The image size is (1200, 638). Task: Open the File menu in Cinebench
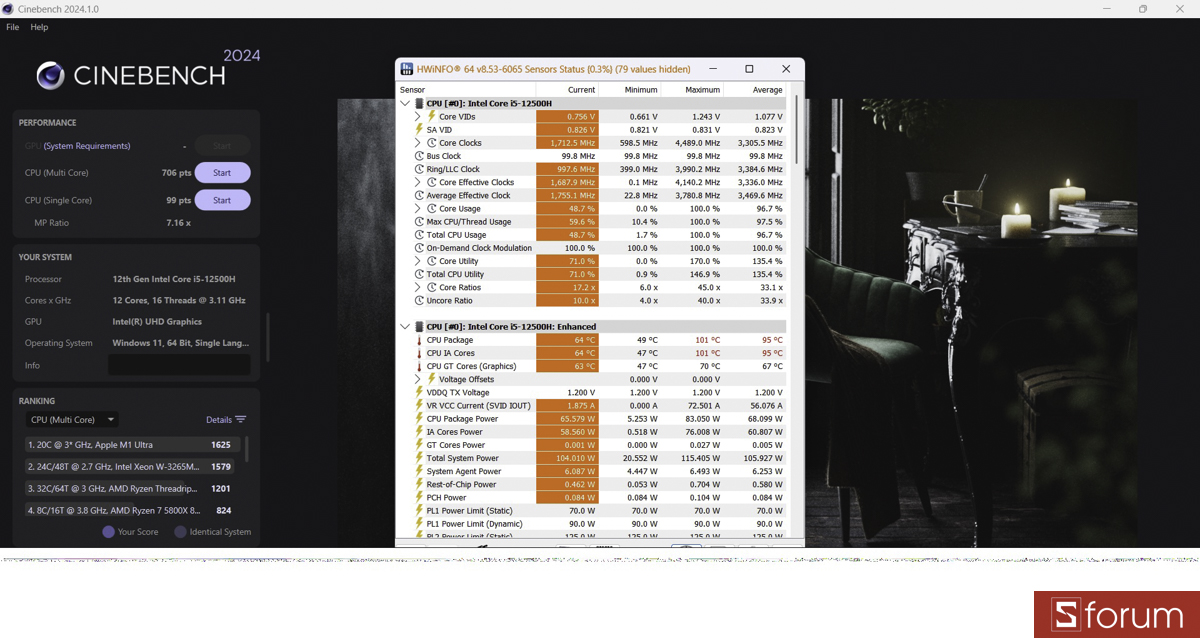point(13,27)
